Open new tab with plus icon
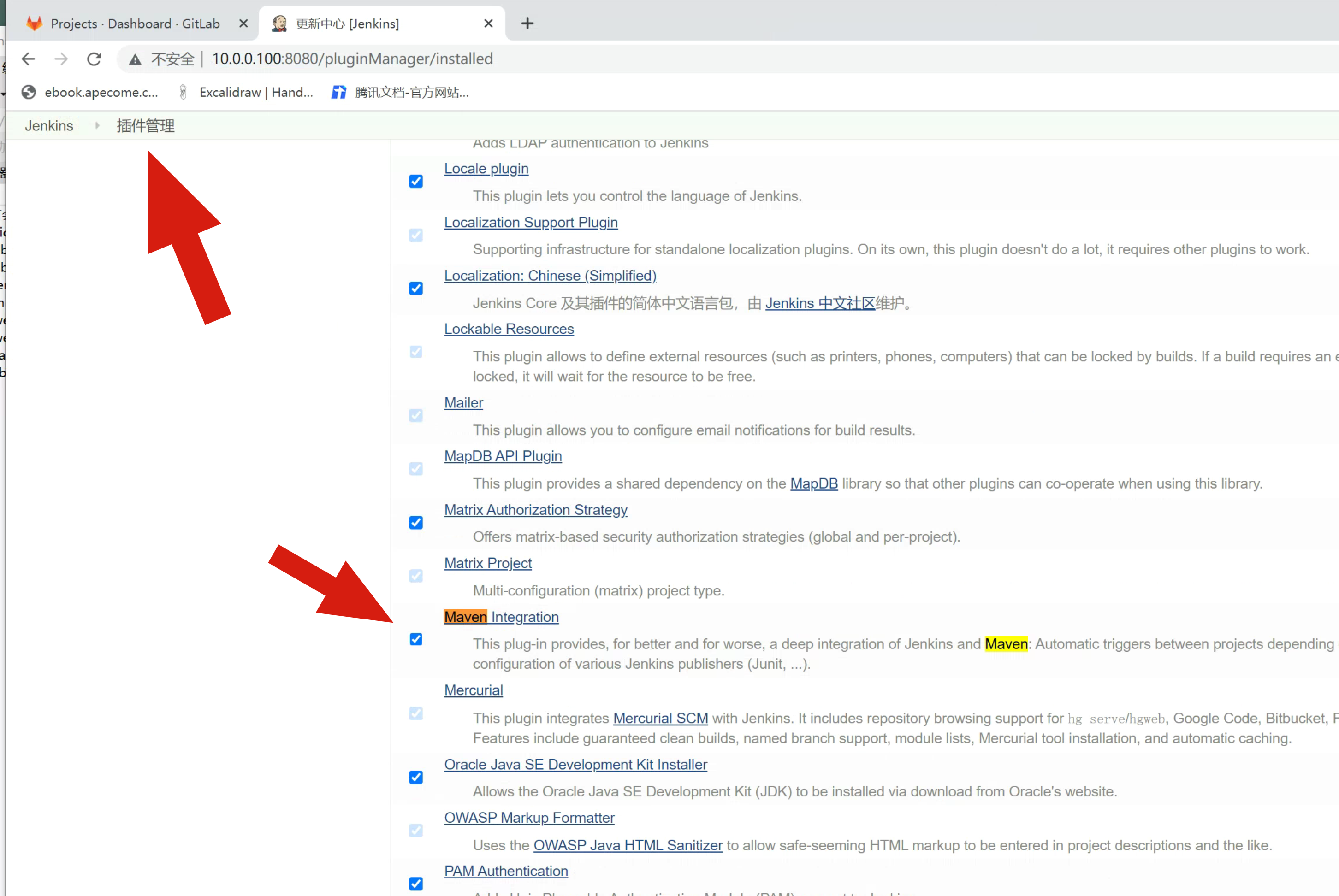This screenshot has height=896, width=1339. point(527,24)
